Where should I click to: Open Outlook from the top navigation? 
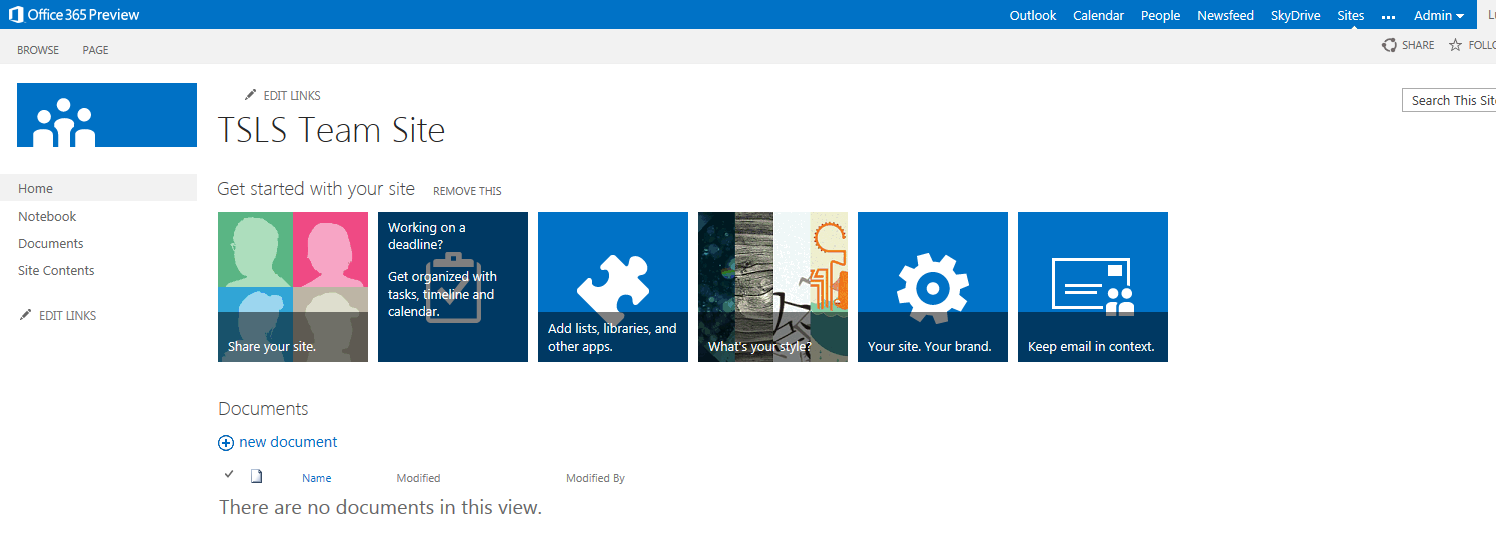coord(1033,15)
